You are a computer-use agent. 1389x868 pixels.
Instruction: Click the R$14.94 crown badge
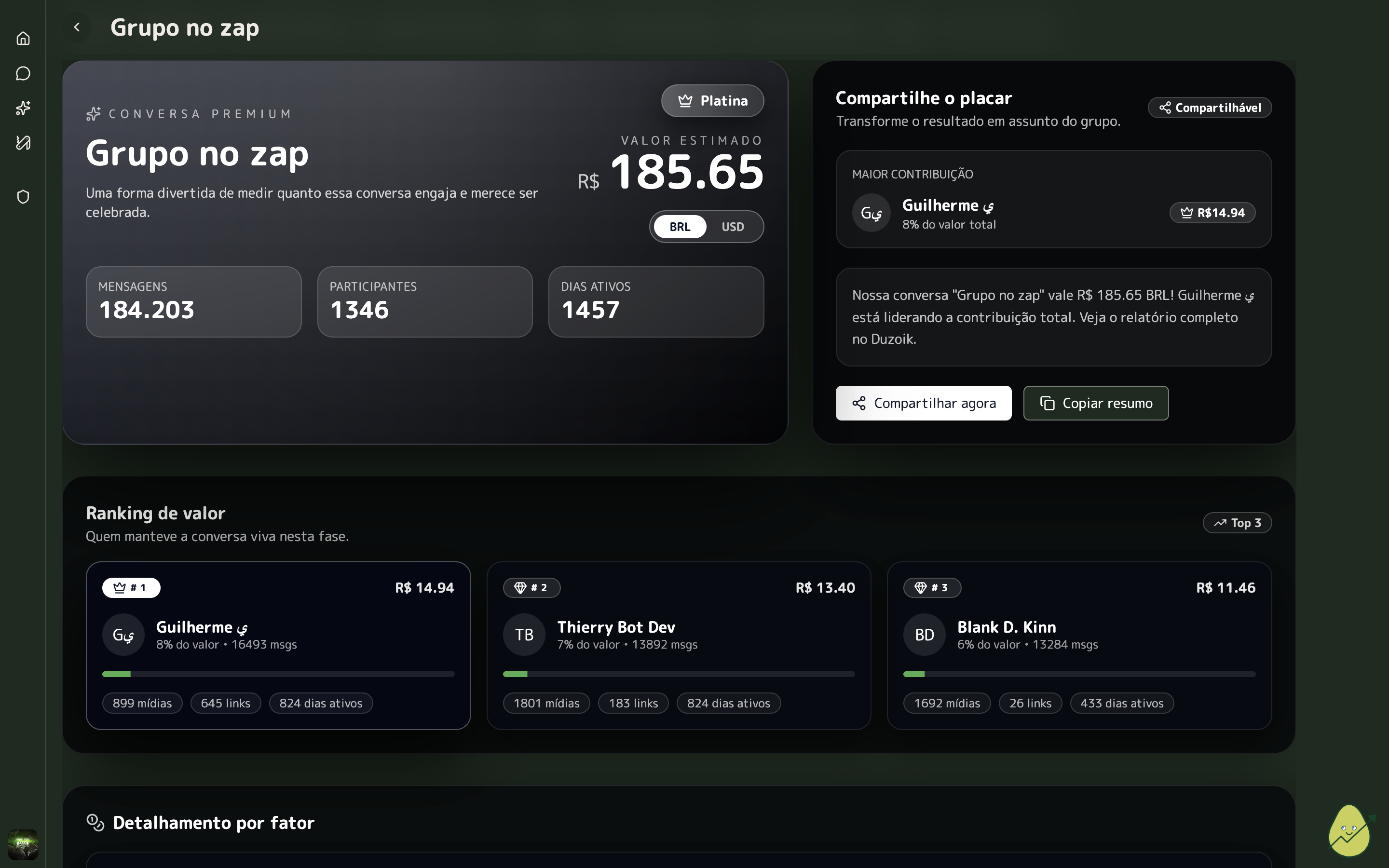1212,213
